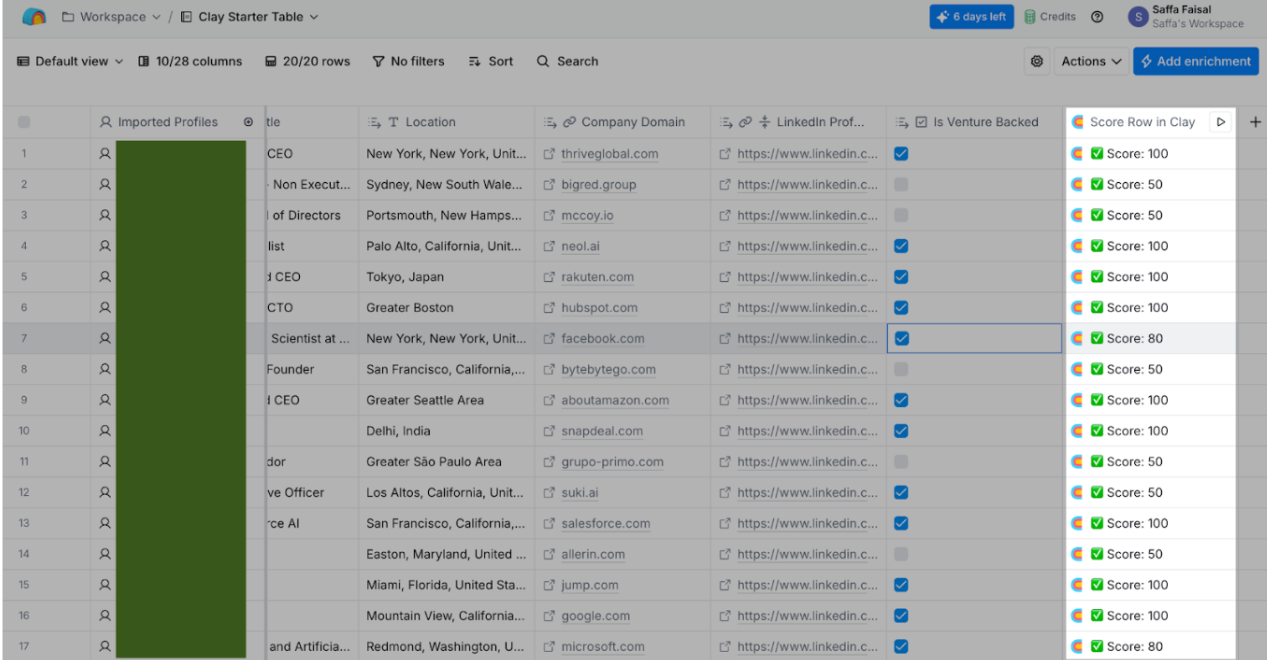Run the Score Row in Clay column play button

1220,122
